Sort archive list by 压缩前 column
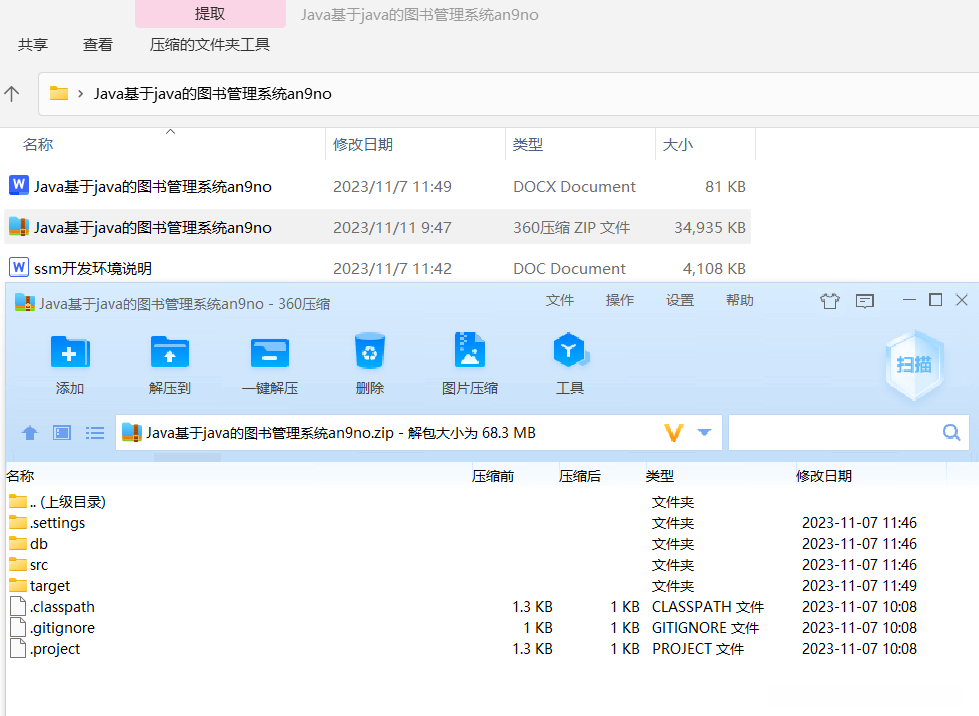 (x=493, y=476)
